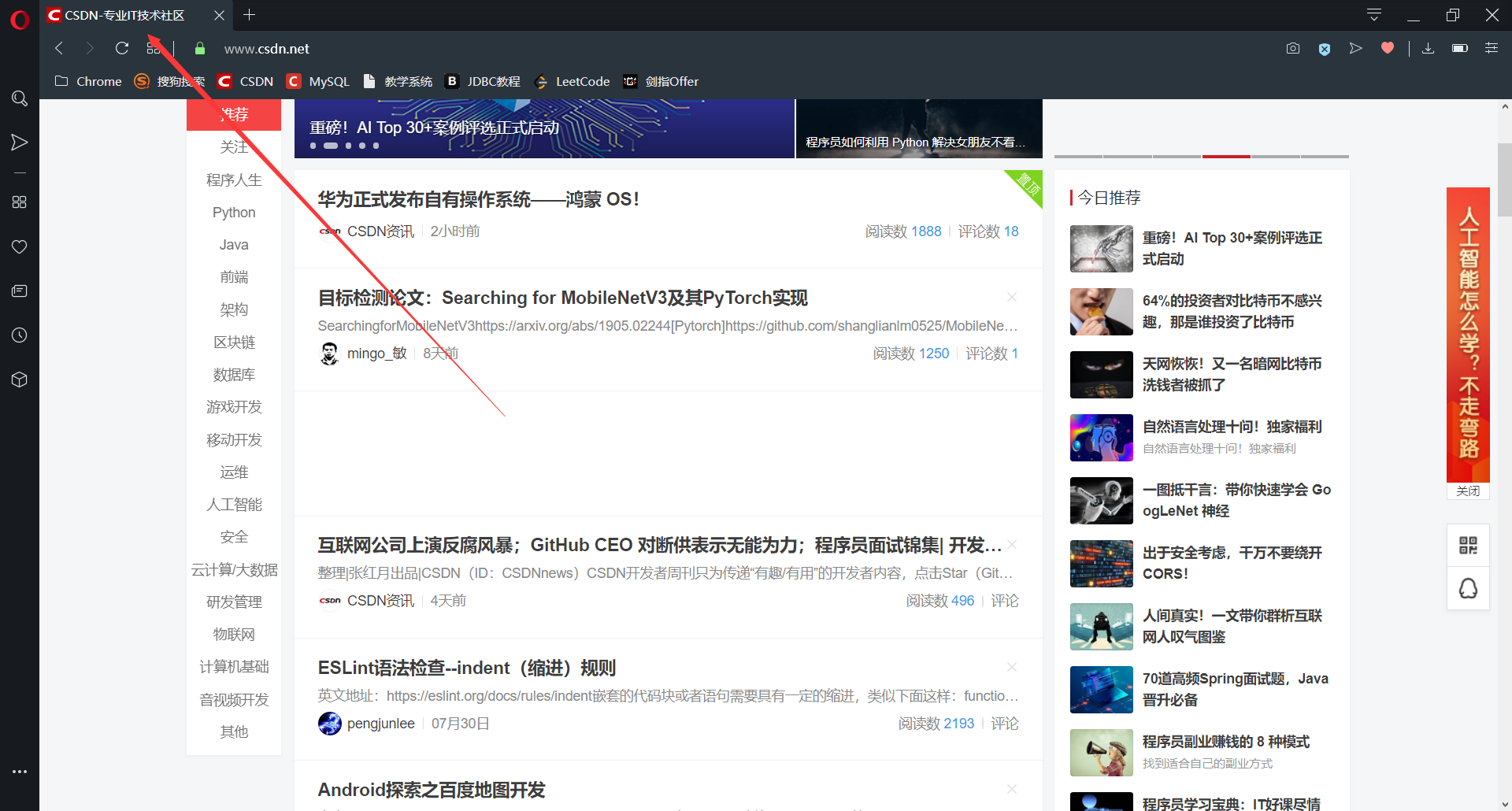Select the 前端 category
Image resolution: width=1512 pixels, height=811 pixels.
(234, 277)
